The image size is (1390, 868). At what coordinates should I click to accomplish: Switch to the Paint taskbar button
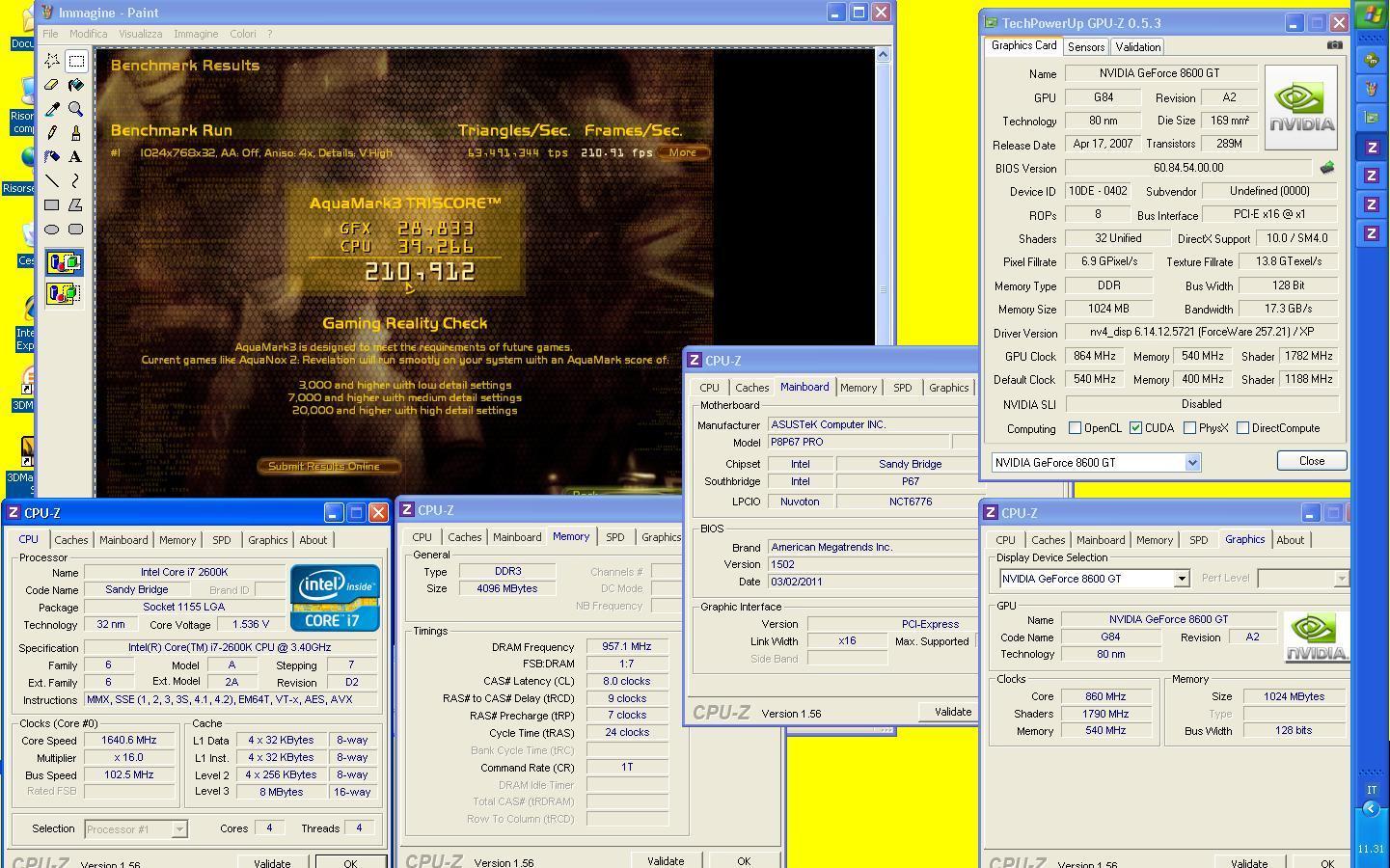(1371, 89)
